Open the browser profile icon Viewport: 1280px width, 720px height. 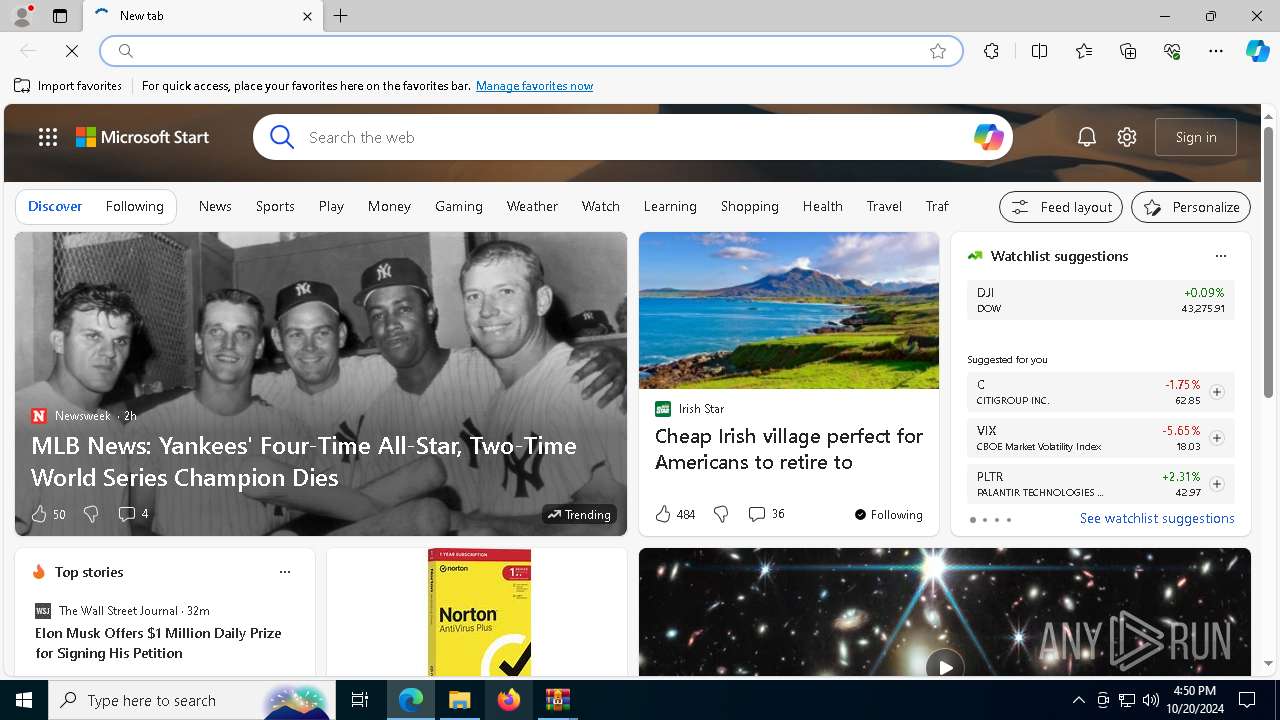(22, 16)
